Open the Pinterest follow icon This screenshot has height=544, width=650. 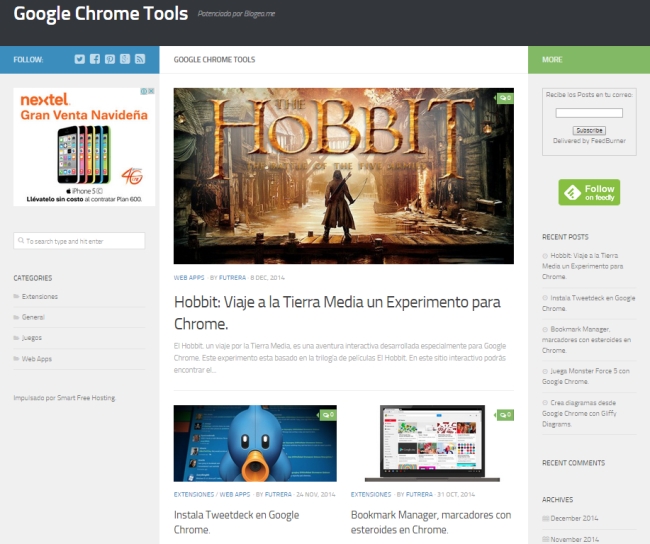click(x=110, y=59)
